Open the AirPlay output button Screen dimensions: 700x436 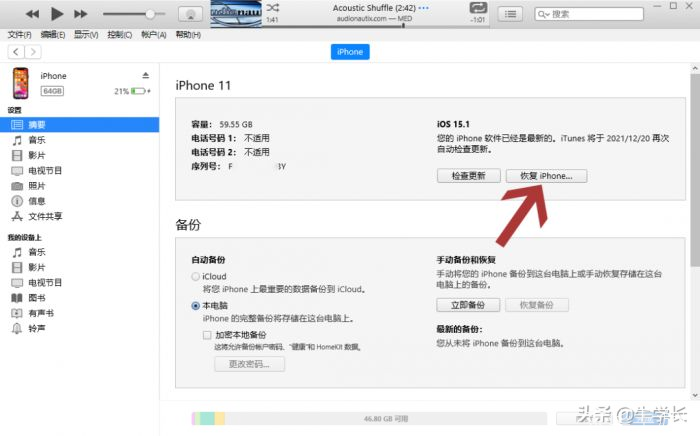(190, 14)
